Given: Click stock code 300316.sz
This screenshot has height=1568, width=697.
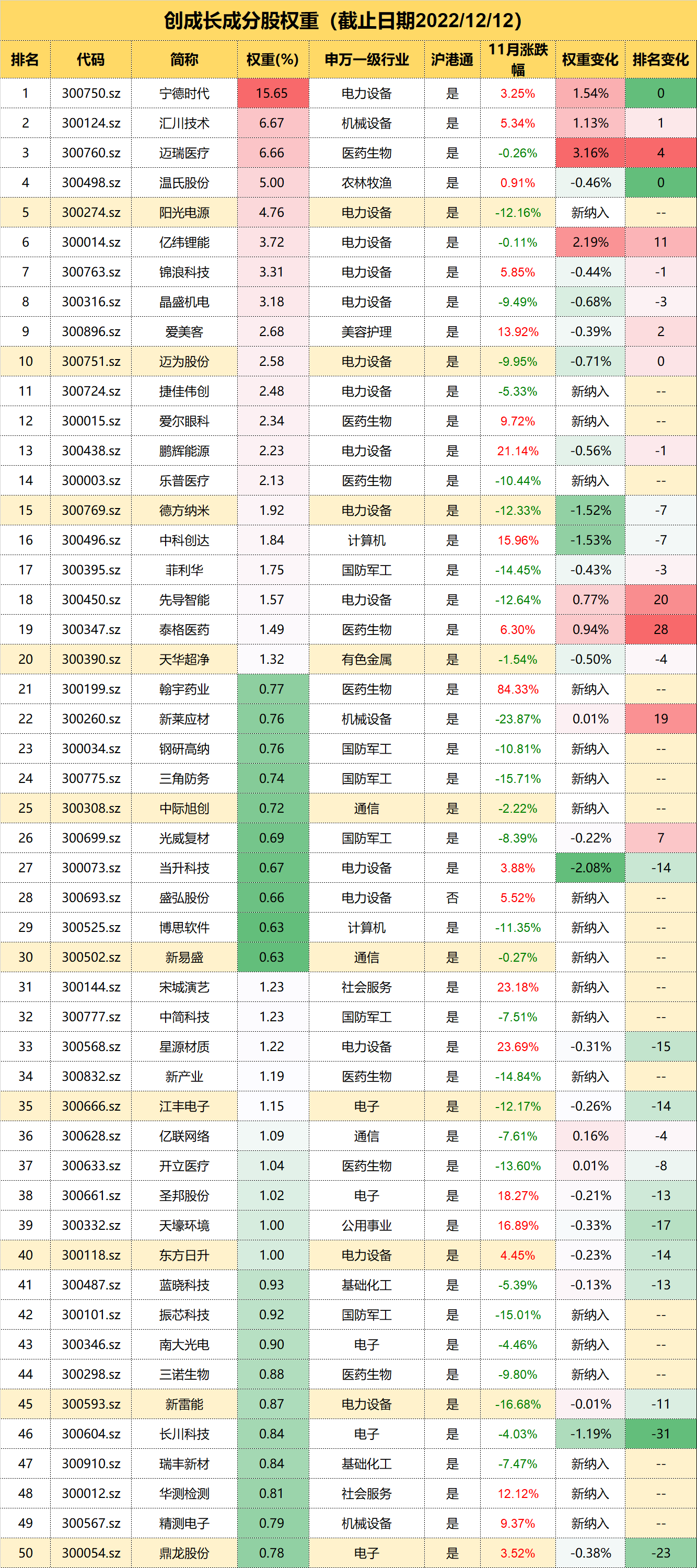Looking at the screenshot, I should pos(91,302).
